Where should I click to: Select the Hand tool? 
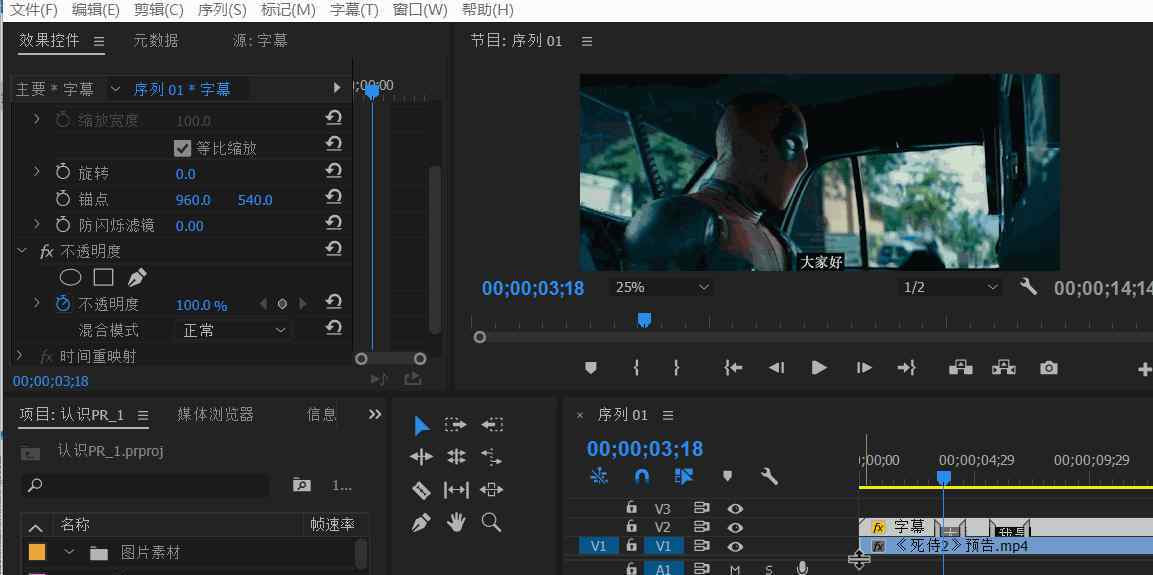(456, 523)
